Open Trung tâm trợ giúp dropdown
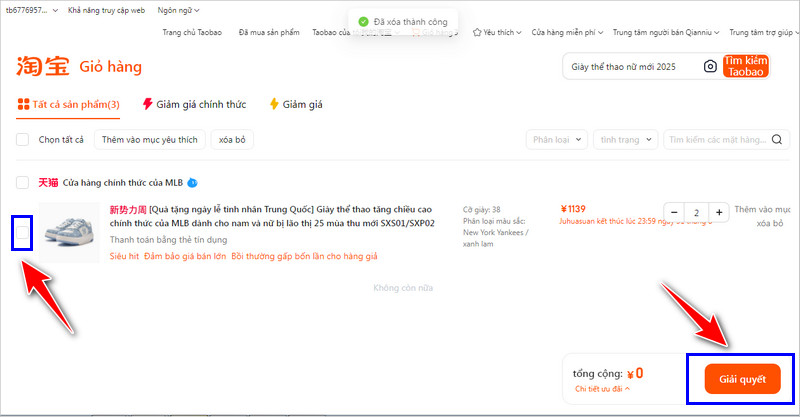 [x=764, y=32]
